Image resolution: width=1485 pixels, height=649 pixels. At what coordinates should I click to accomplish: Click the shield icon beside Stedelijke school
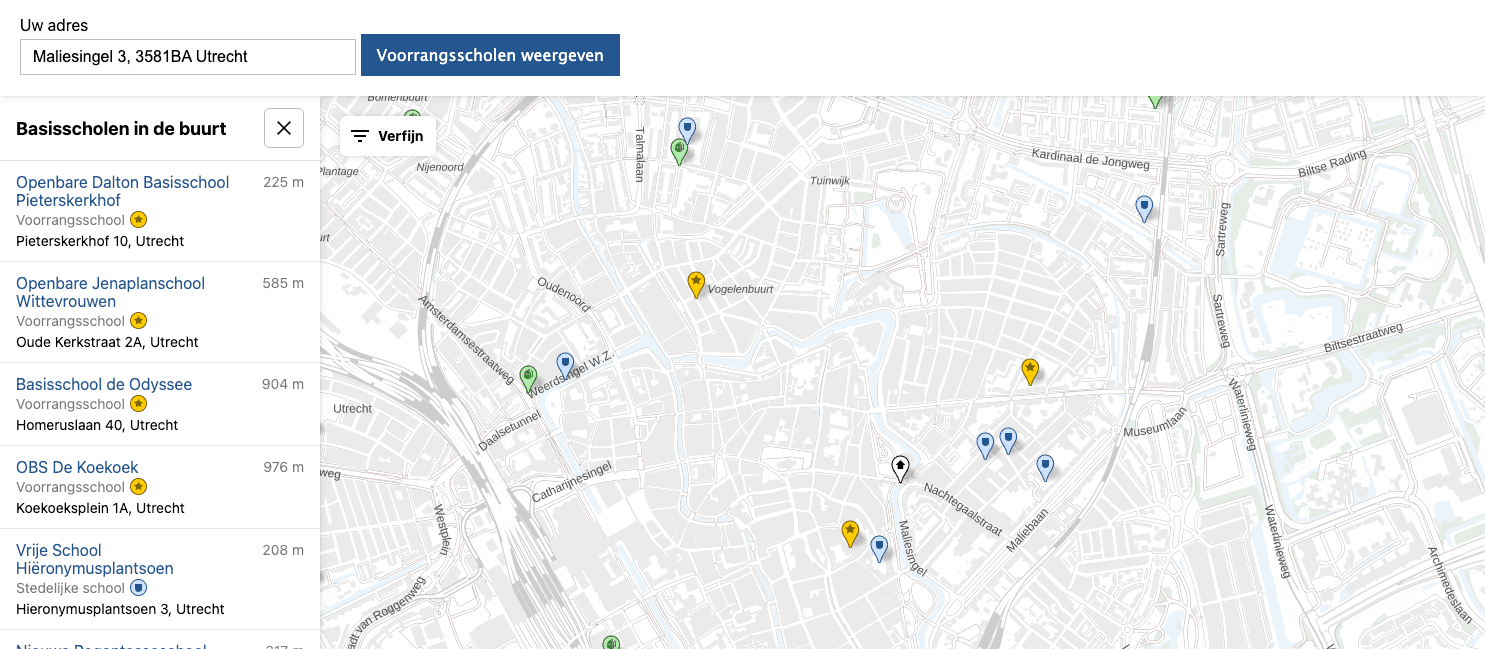click(x=139, y=588)
